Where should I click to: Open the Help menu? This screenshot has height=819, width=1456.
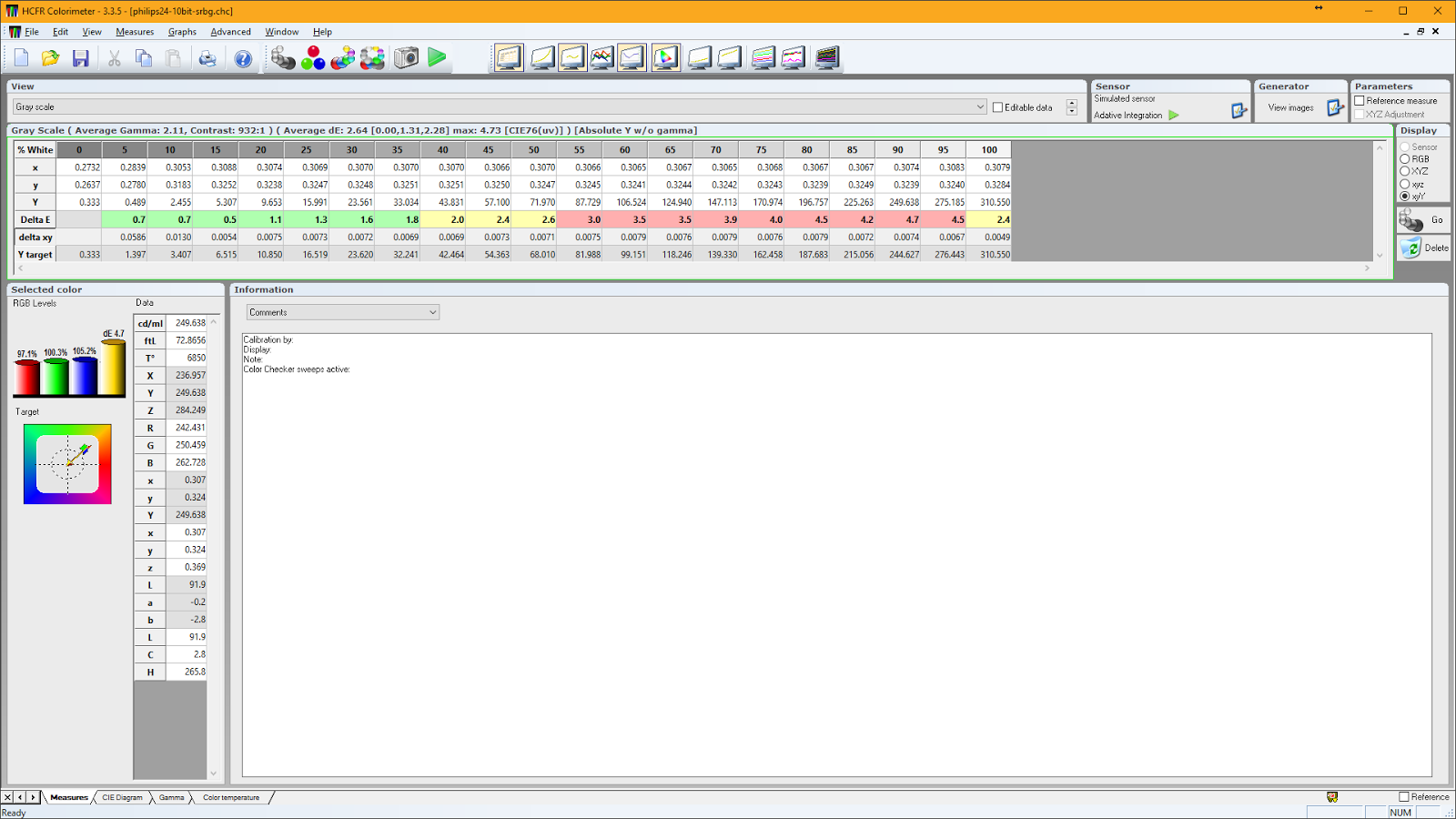322,32
